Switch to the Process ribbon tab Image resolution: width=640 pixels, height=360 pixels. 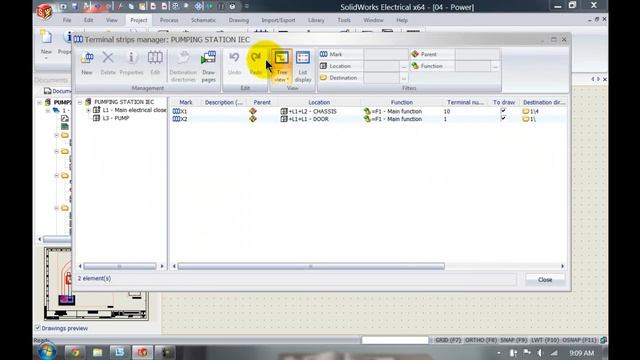coord(169,20)
